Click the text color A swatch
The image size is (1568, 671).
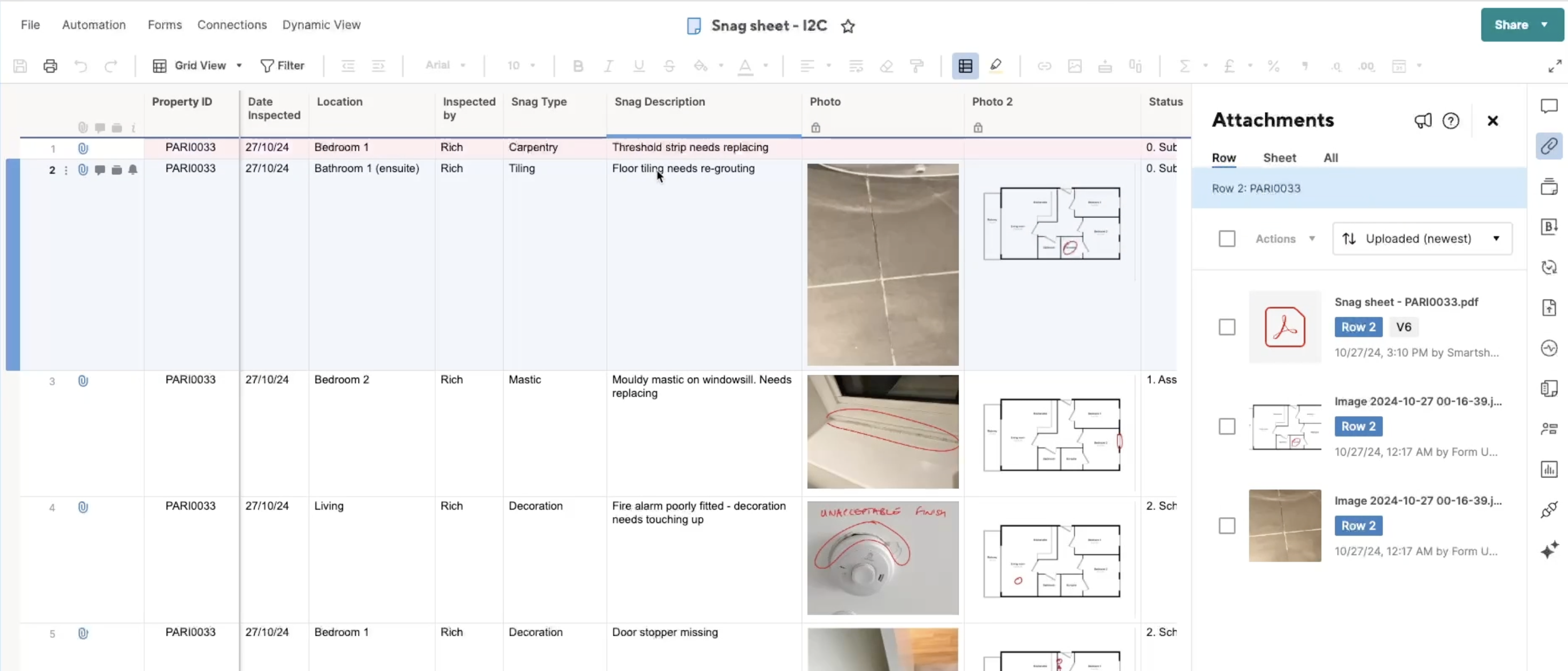[x=745, y=66]
